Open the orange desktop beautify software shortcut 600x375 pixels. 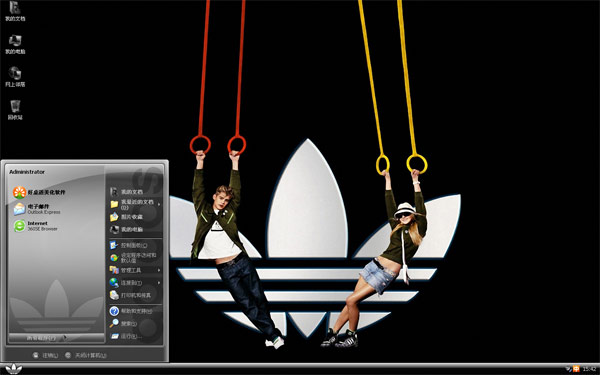(39, 192)
